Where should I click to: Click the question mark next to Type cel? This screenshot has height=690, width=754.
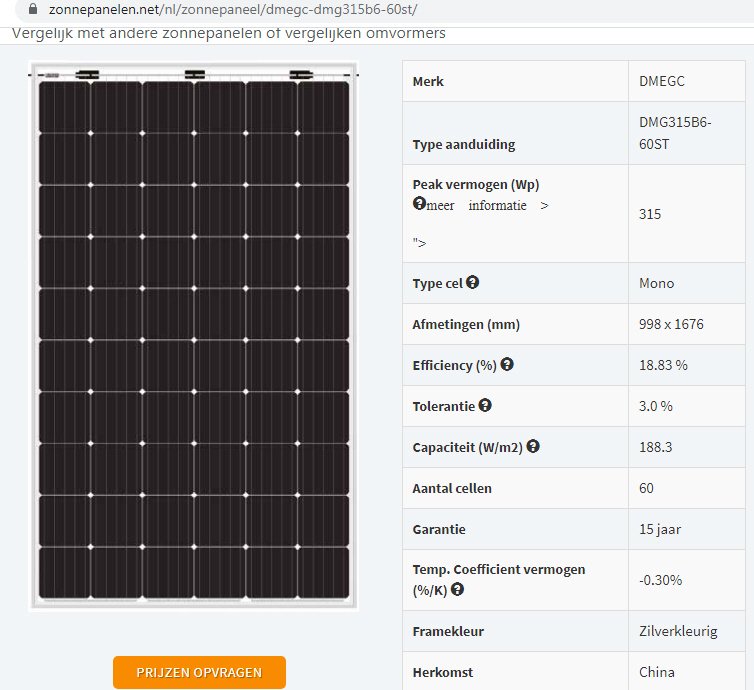click(473, 282)
